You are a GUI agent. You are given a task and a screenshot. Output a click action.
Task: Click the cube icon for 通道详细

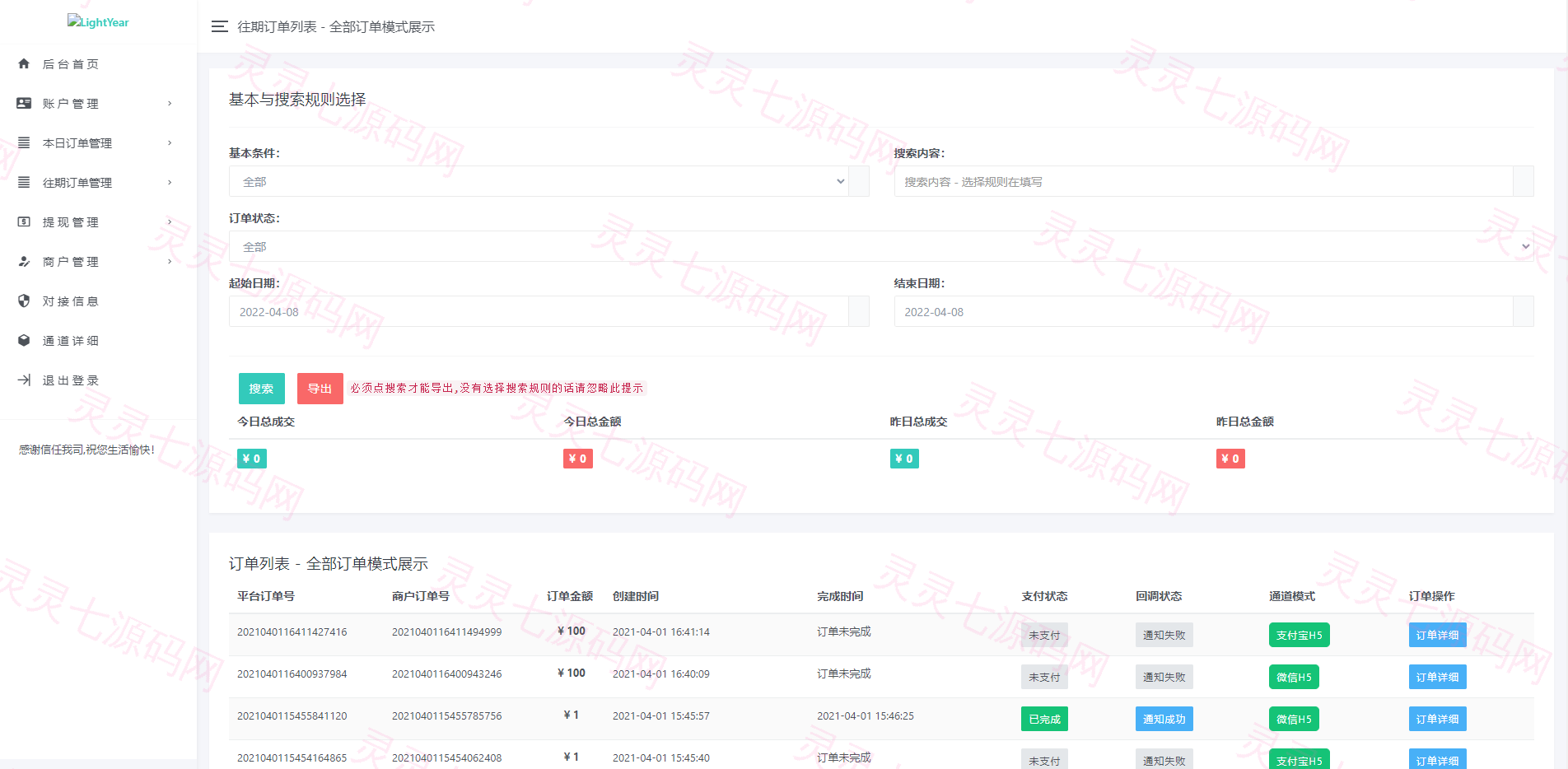click(24, 340)
